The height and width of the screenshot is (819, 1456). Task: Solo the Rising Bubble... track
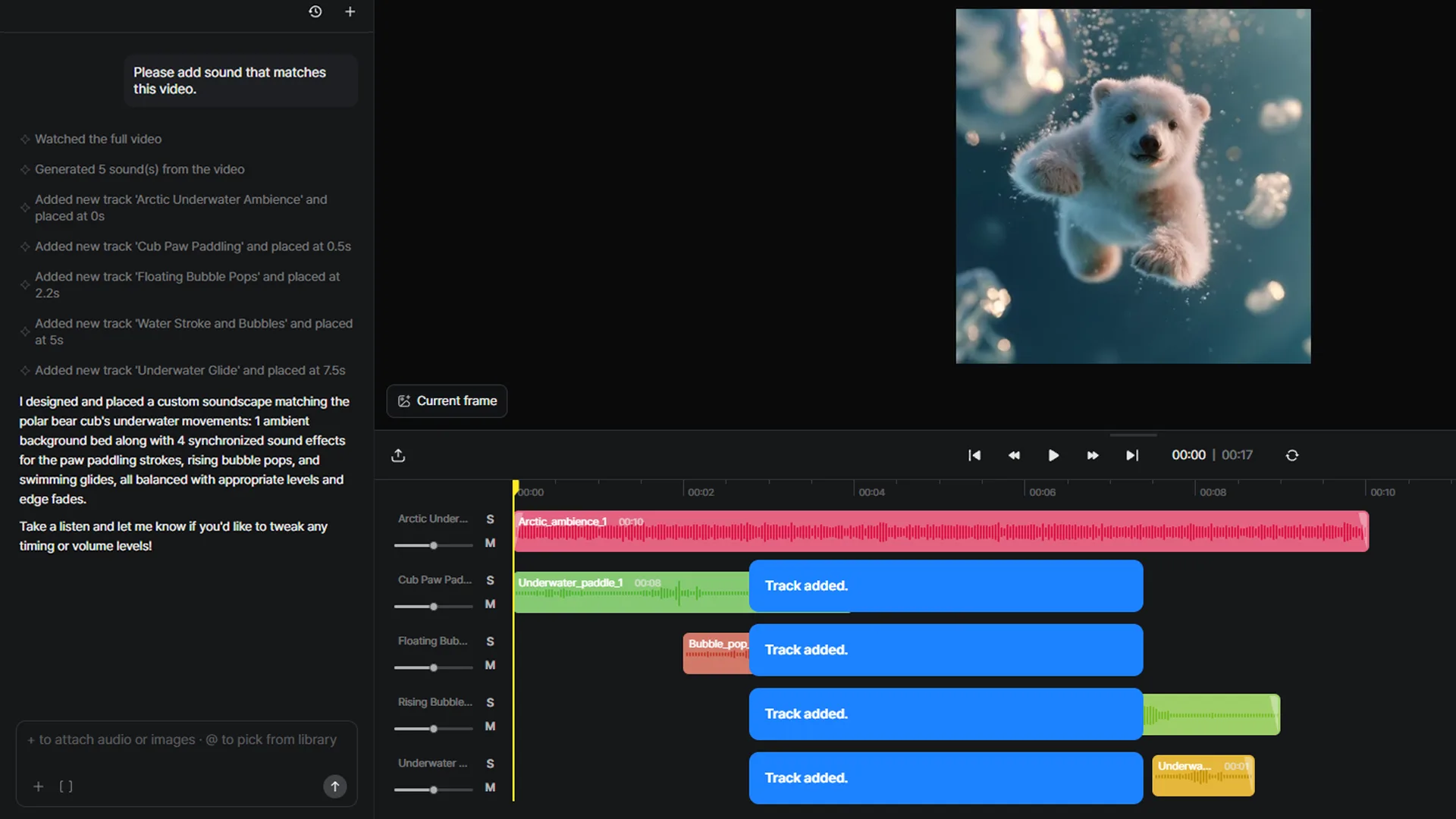click(490, 702)
